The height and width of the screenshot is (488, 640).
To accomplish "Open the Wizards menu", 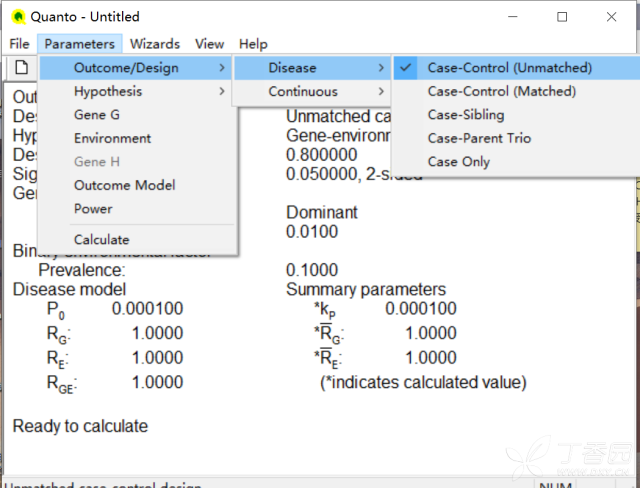I will pos(155,44).
